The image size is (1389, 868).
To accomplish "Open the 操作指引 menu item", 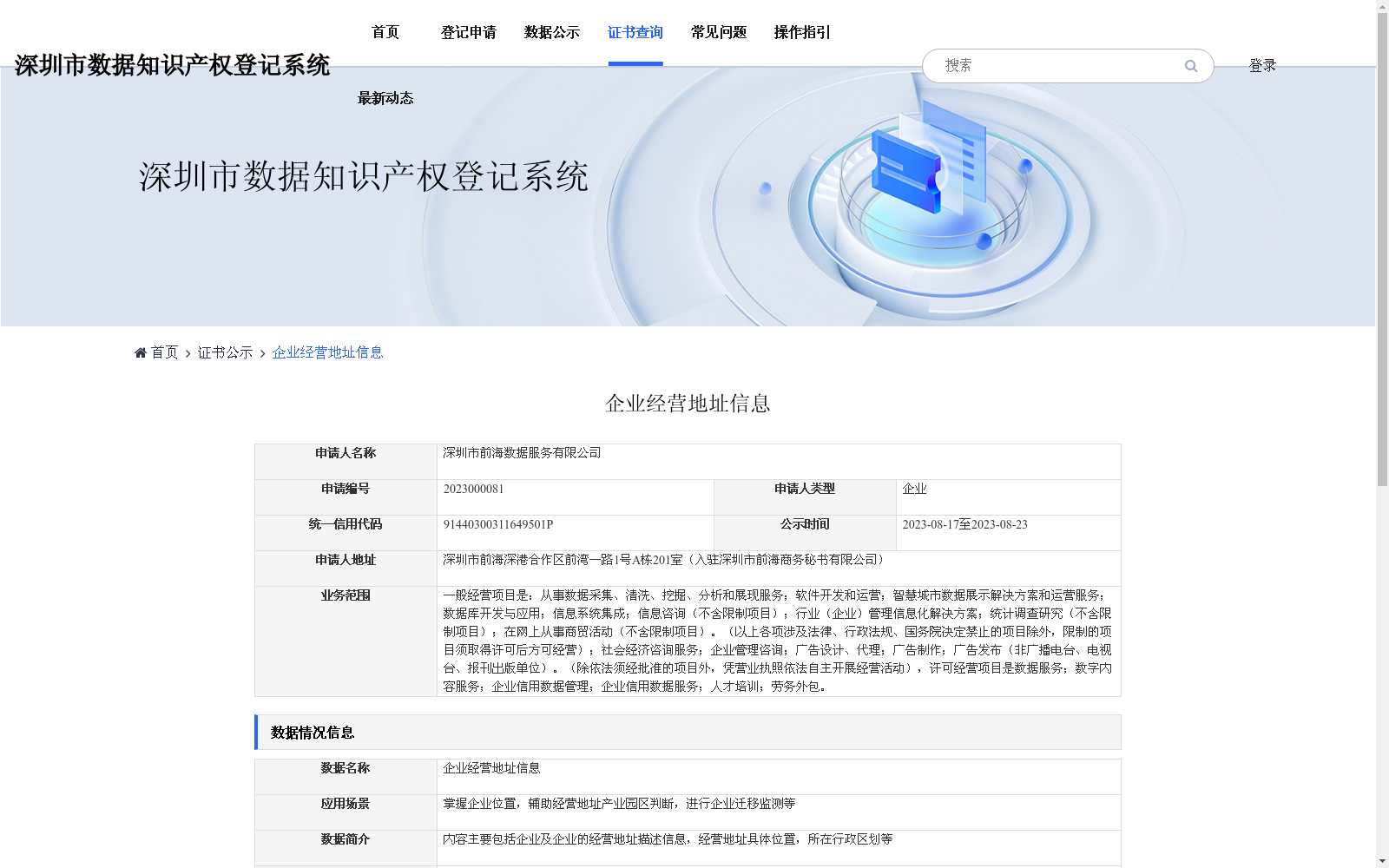I will tap(802, 32).
